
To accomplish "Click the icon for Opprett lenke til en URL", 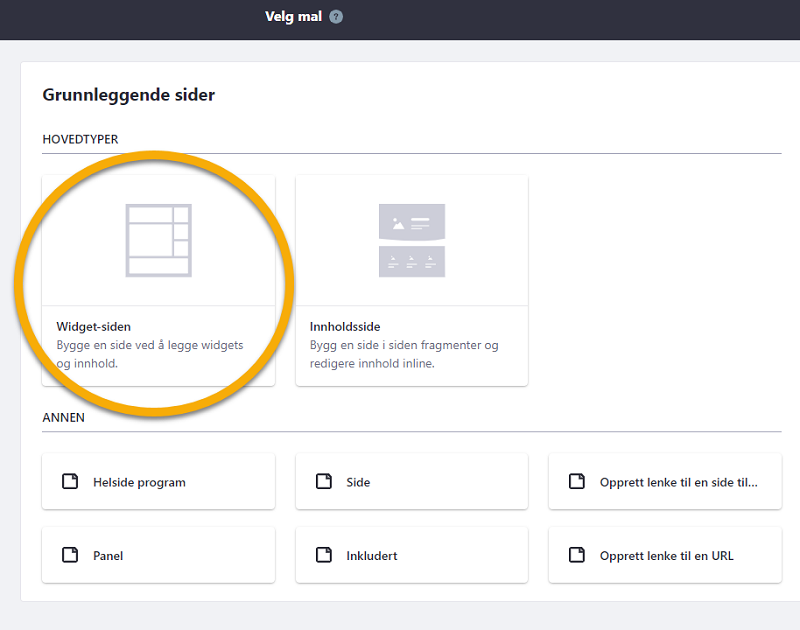I will pos(577,555).
